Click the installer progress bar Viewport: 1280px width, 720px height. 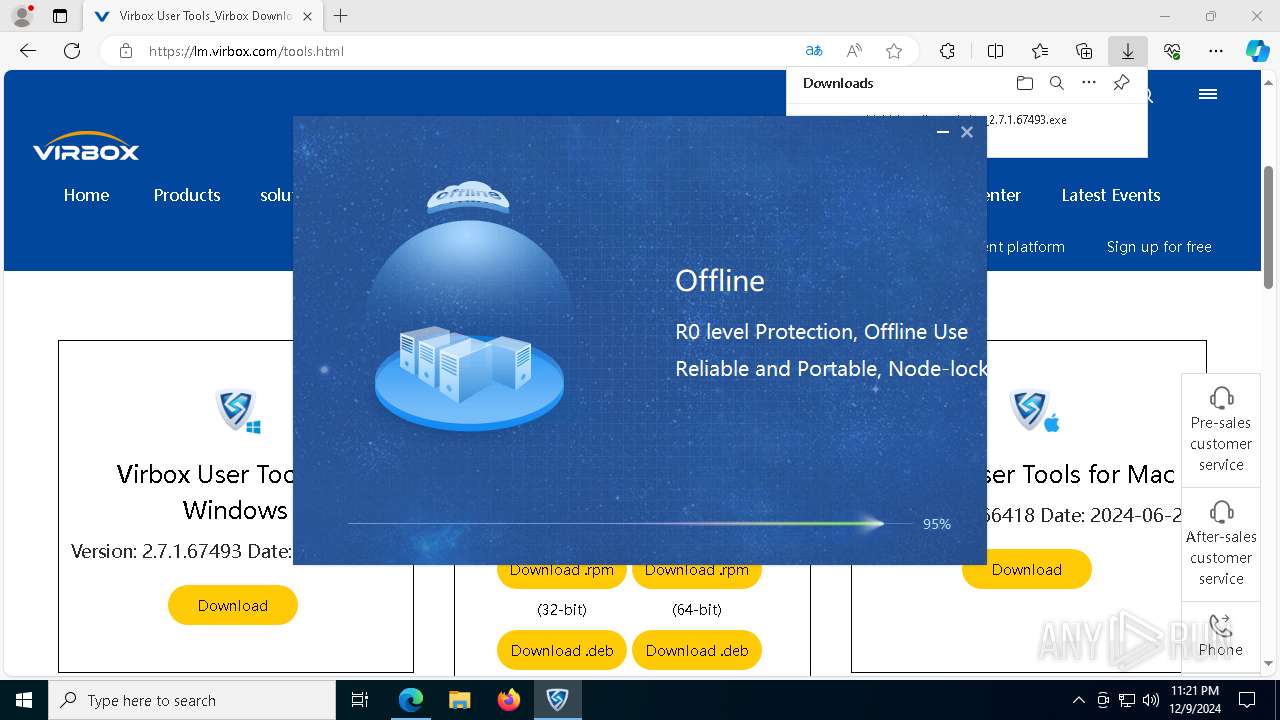click(x=630, y=523)
